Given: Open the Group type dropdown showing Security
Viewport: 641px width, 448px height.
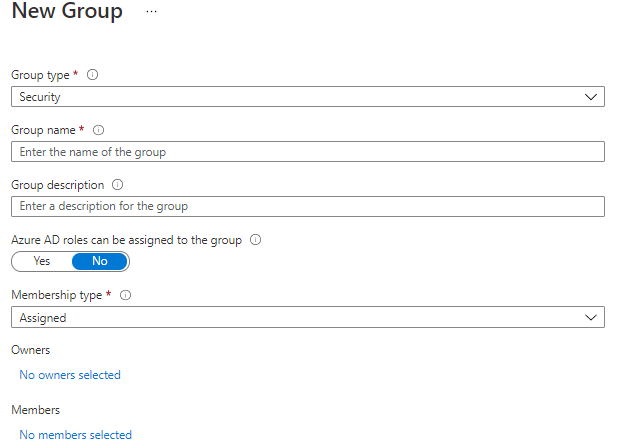Looking at the screenshot, I should (x=300, y=97).
